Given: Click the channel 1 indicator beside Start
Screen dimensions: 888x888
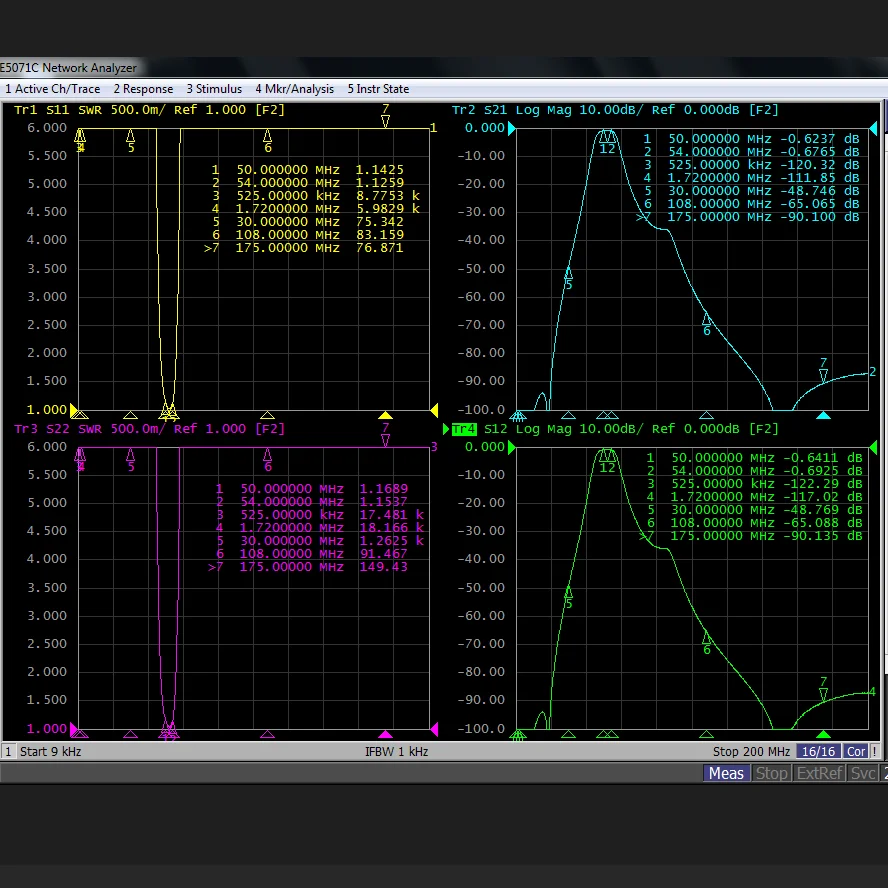Looking at the screenshot, I should [x=8, y=751].
